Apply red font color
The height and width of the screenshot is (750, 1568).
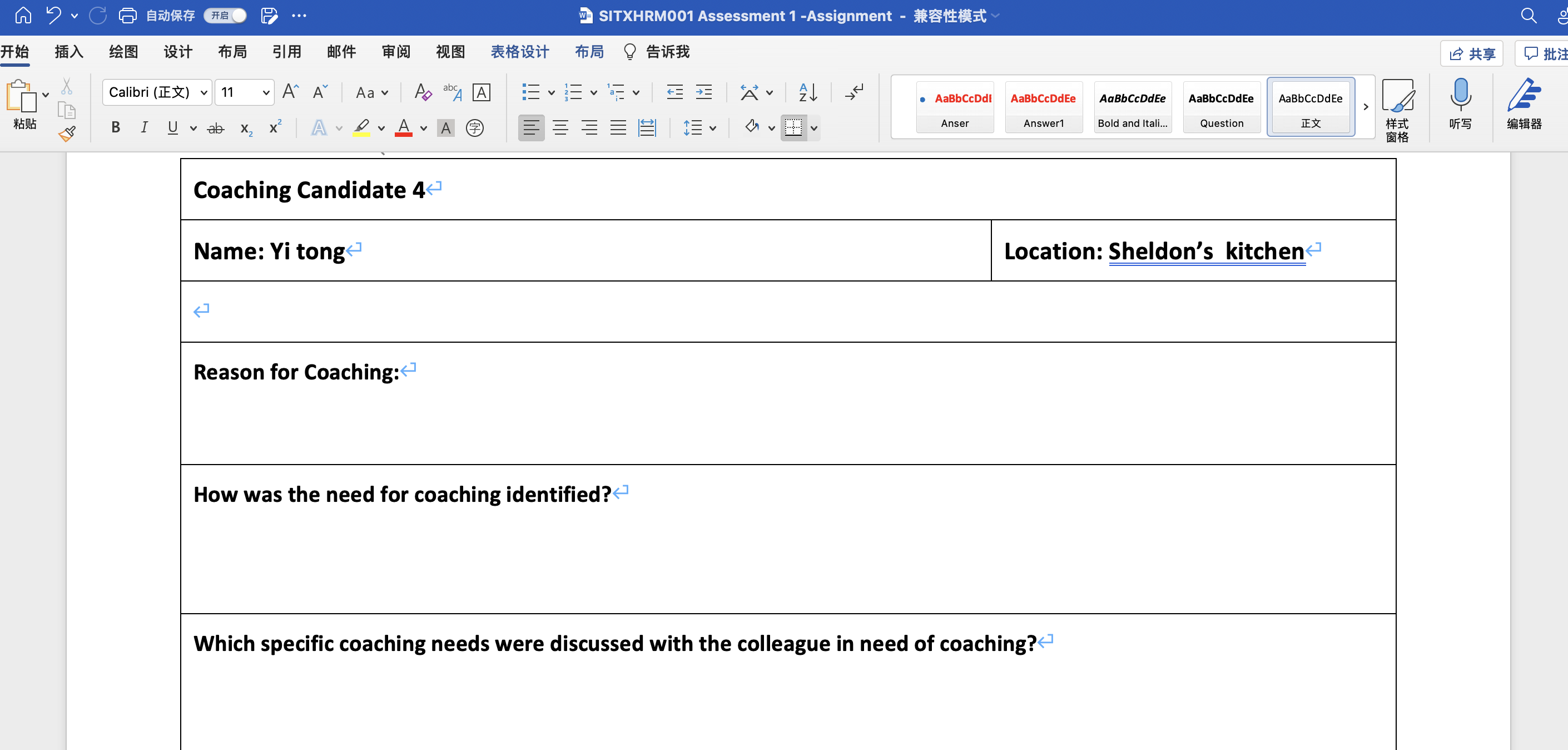[x=403, y=127]
